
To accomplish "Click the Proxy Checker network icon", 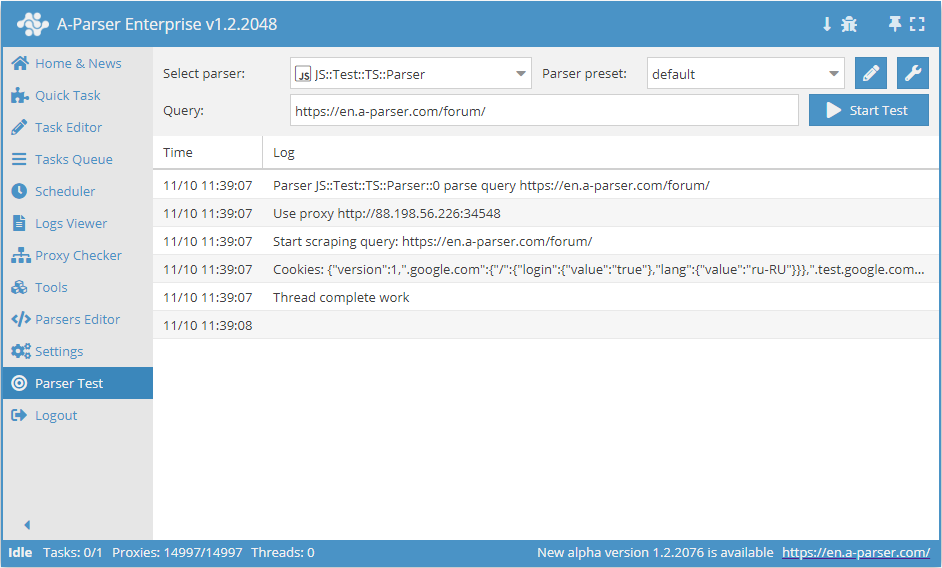I will tap(19, 255).
